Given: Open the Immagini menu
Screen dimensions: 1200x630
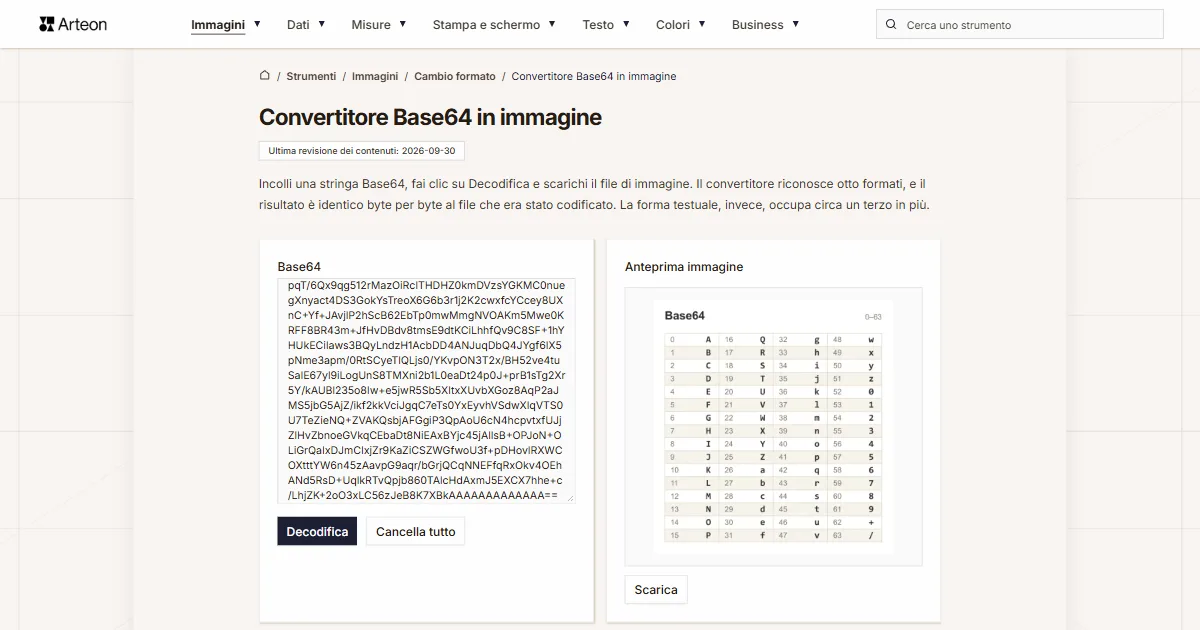Looking at the screenshot, I should (218, 25).
